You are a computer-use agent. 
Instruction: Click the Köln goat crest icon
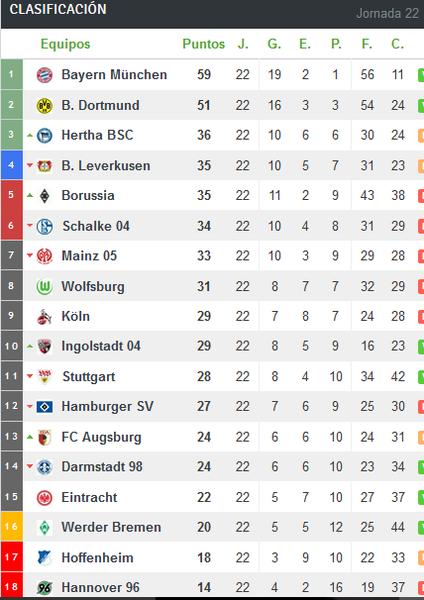[44, 316]
